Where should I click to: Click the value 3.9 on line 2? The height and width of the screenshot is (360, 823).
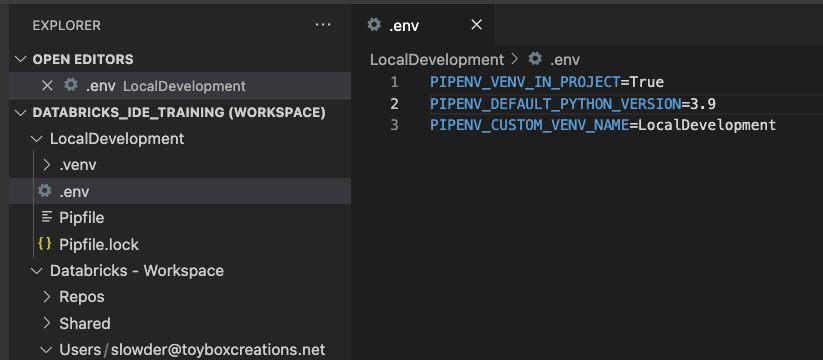pos(703,104)
